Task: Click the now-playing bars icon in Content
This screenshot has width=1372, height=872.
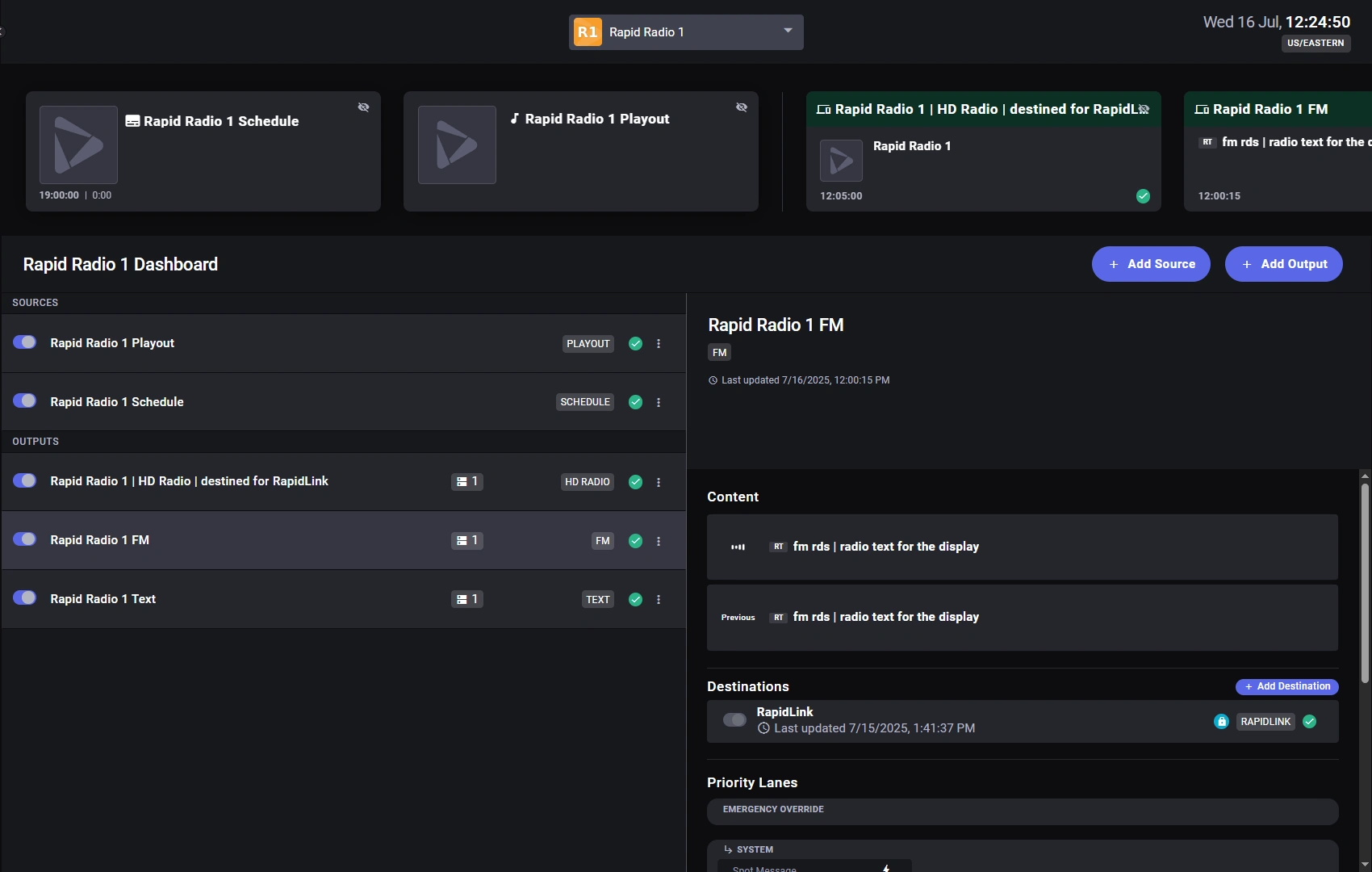Action: click(x=738, y=547)
